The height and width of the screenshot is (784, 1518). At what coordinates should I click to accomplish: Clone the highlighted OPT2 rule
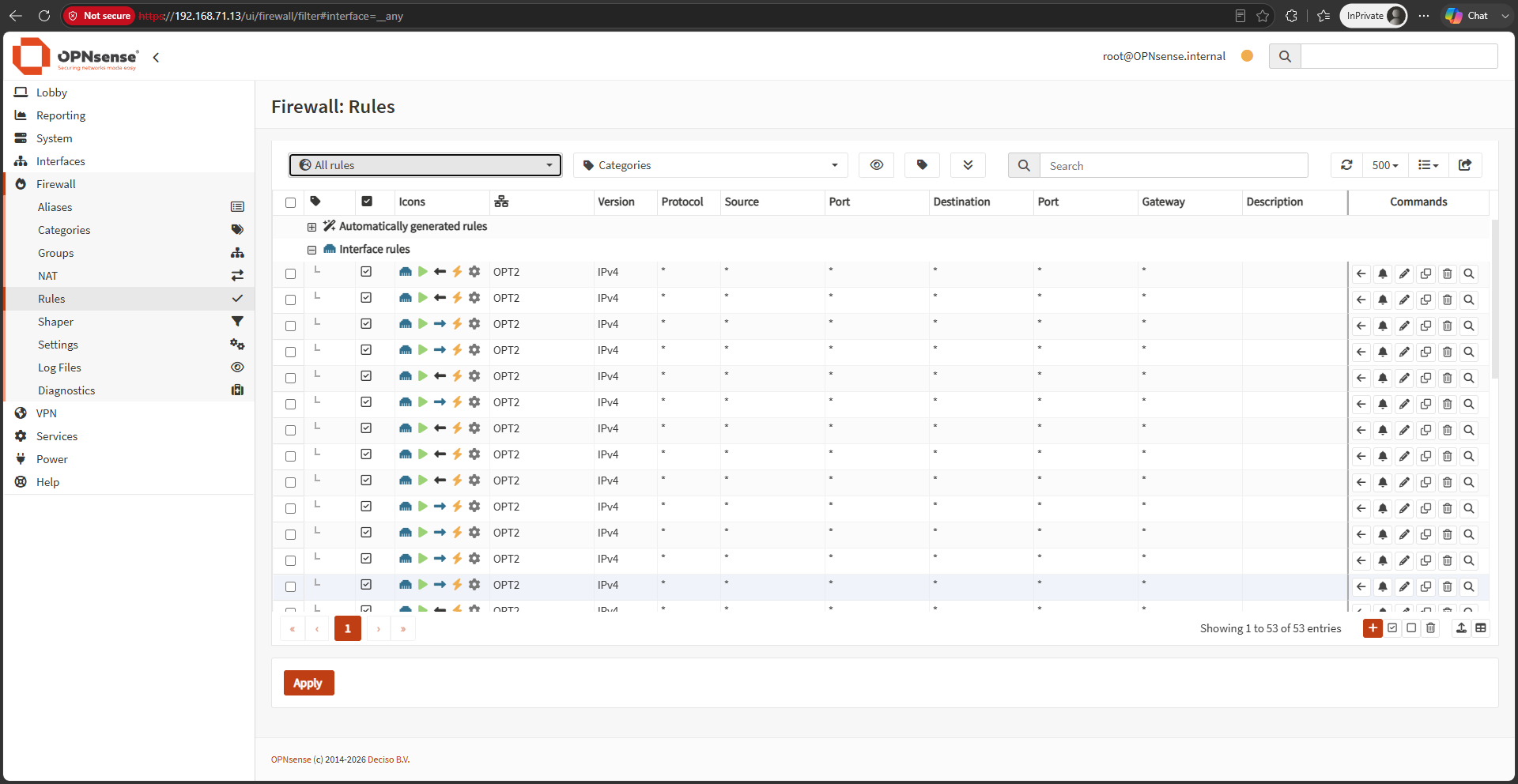click(1425, 586)
